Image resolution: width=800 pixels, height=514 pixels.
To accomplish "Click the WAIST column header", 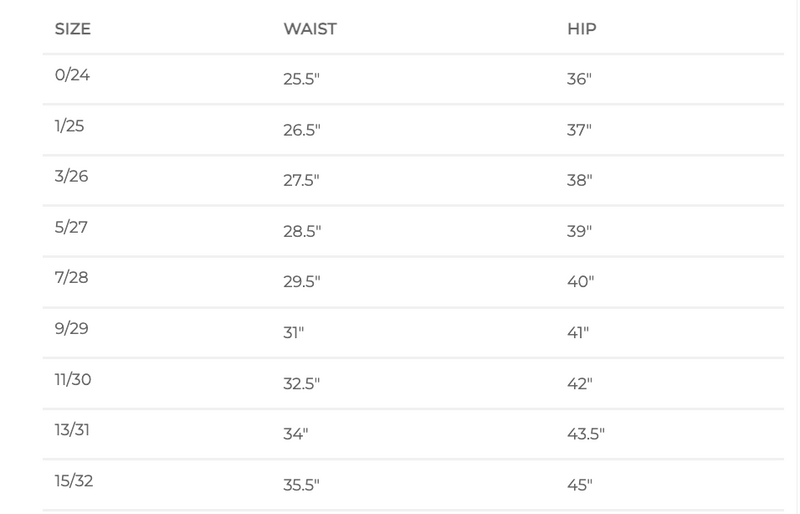I will [x=309, y=29].
